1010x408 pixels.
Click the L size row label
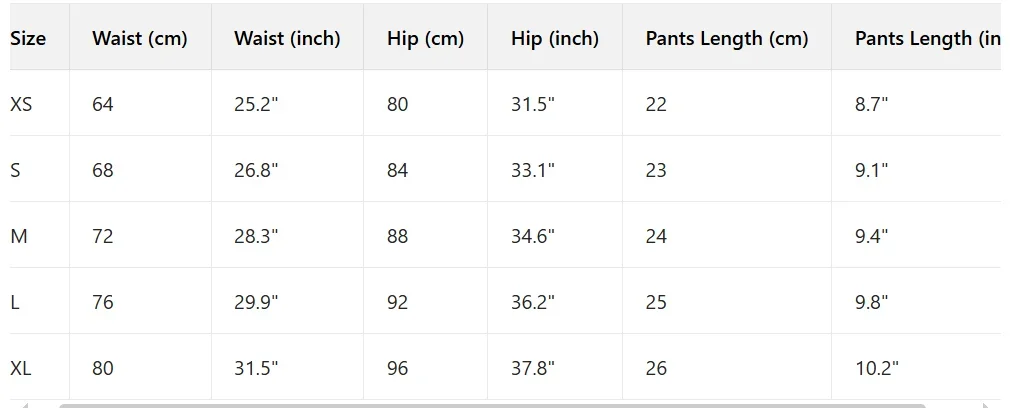(x=16, y=302)
